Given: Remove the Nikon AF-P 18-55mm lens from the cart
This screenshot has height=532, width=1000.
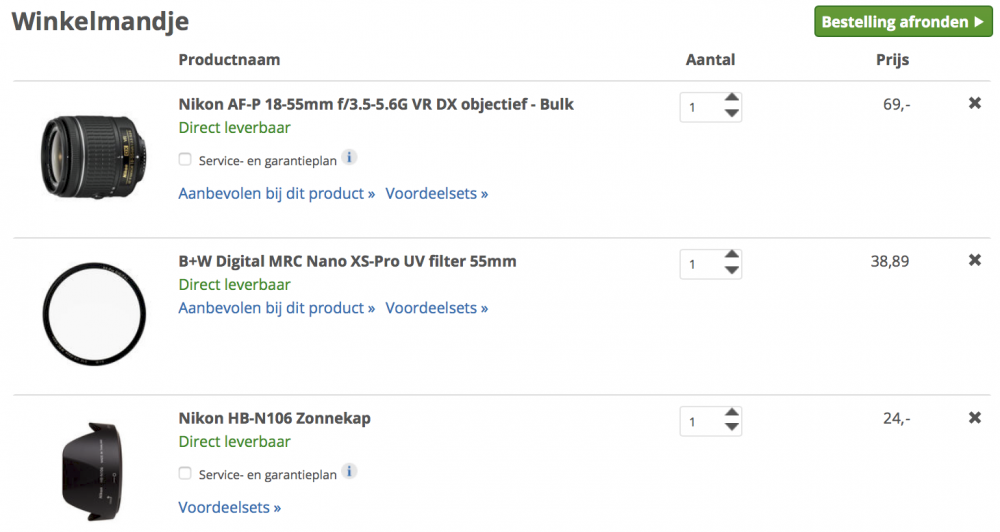Looking at the screenshot, I should click(974, 103).
